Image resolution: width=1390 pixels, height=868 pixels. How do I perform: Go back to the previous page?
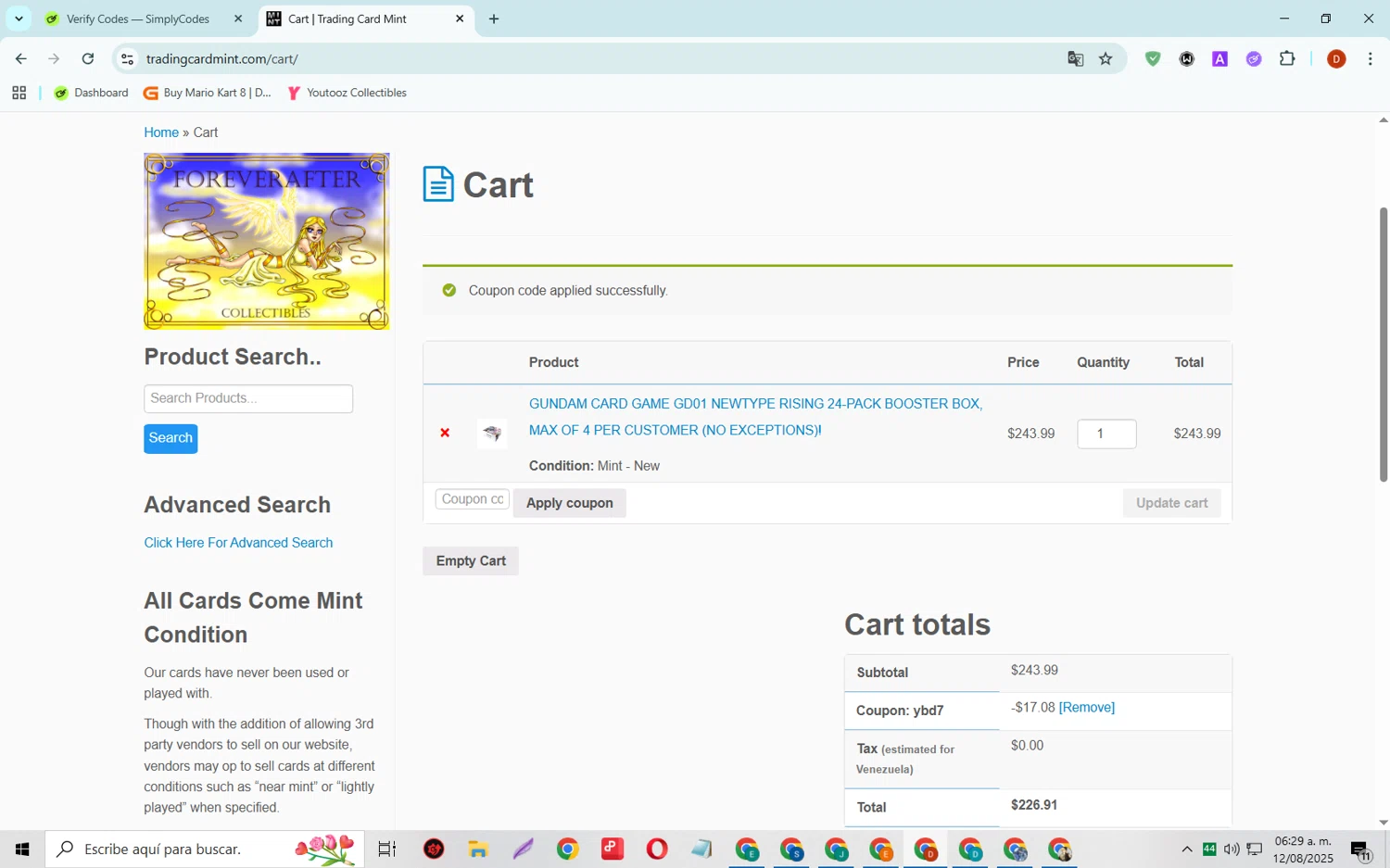20,58
